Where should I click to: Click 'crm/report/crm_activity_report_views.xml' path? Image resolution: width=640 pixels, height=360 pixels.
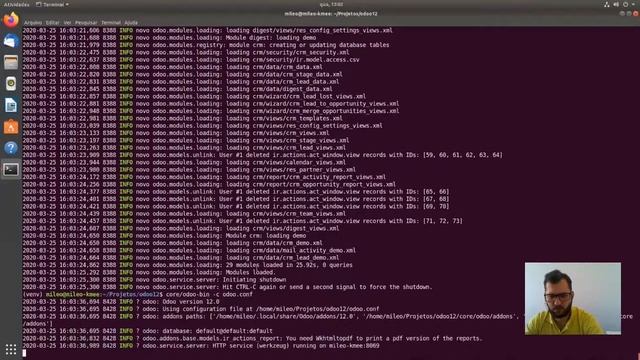[319, 177]
